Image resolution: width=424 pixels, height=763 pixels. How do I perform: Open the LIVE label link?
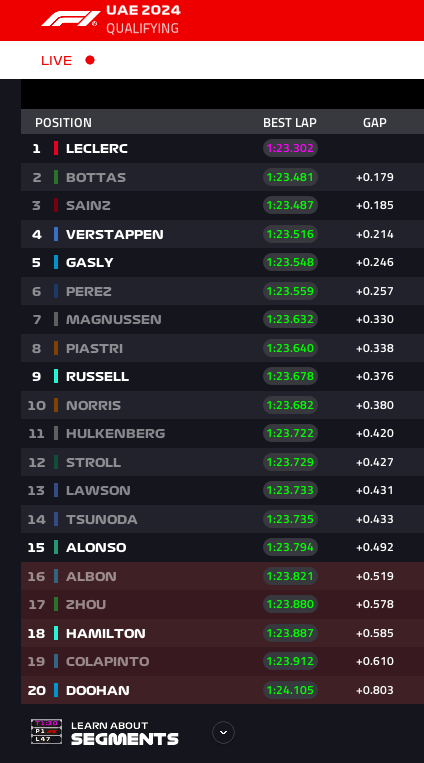pos(56,60)
